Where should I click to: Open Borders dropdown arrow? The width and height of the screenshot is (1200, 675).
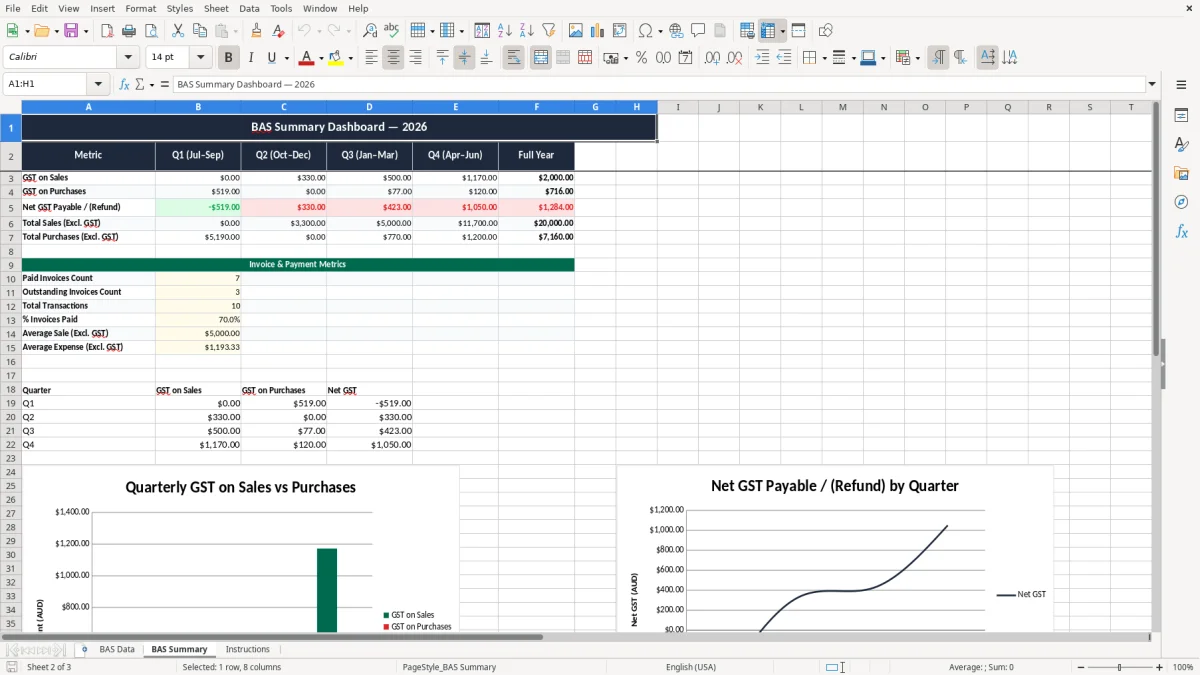click(823, 58)
